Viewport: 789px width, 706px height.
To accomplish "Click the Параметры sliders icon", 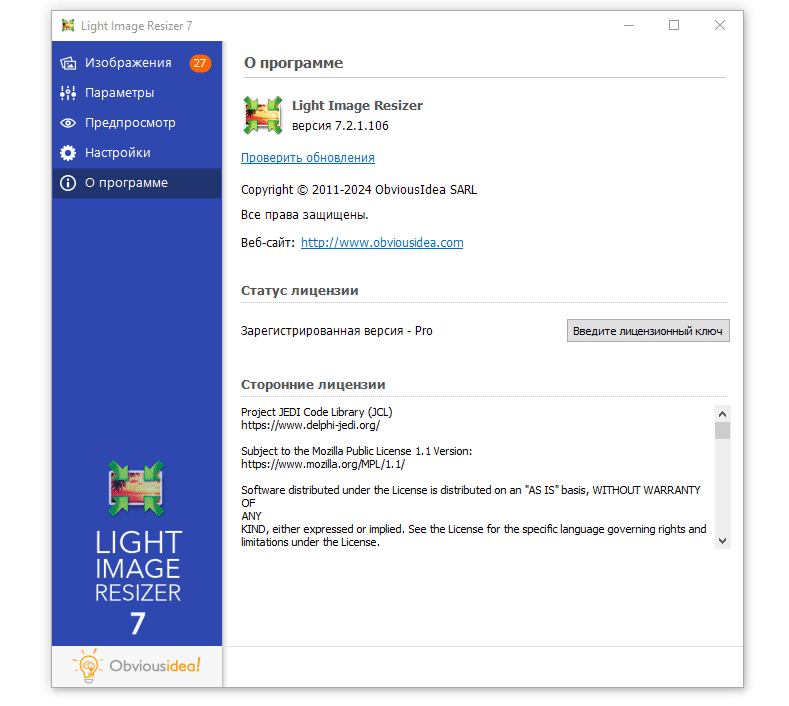I will [68, 93].
